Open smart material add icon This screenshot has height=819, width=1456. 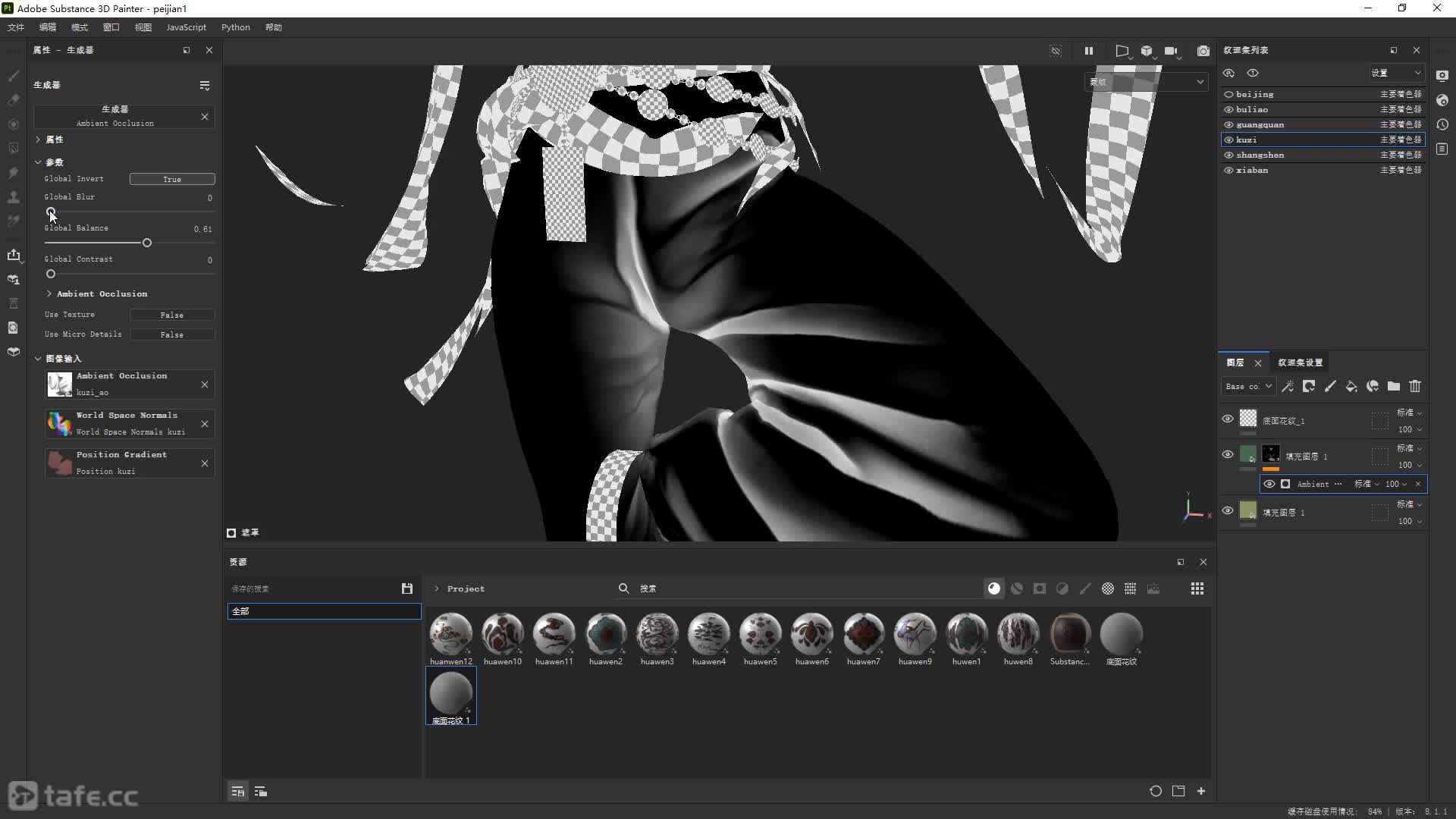1373,387
